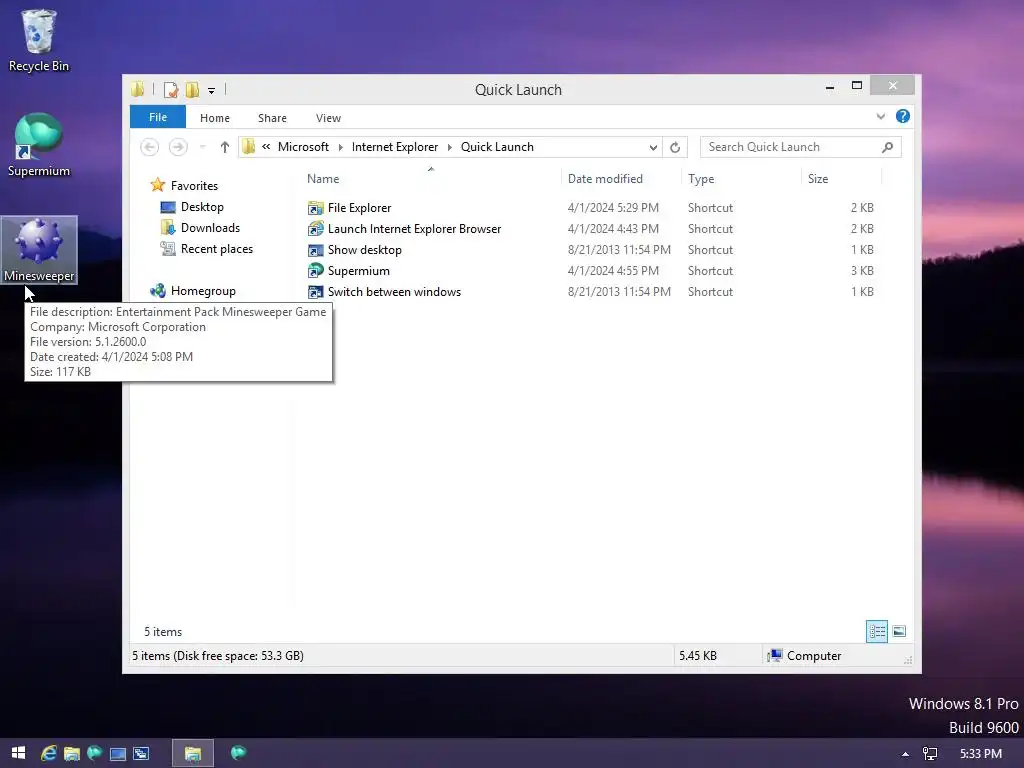This screenshot has width=1024, height=768.
Task: Open Explorer help question mark icon
Action: point(903,116)
